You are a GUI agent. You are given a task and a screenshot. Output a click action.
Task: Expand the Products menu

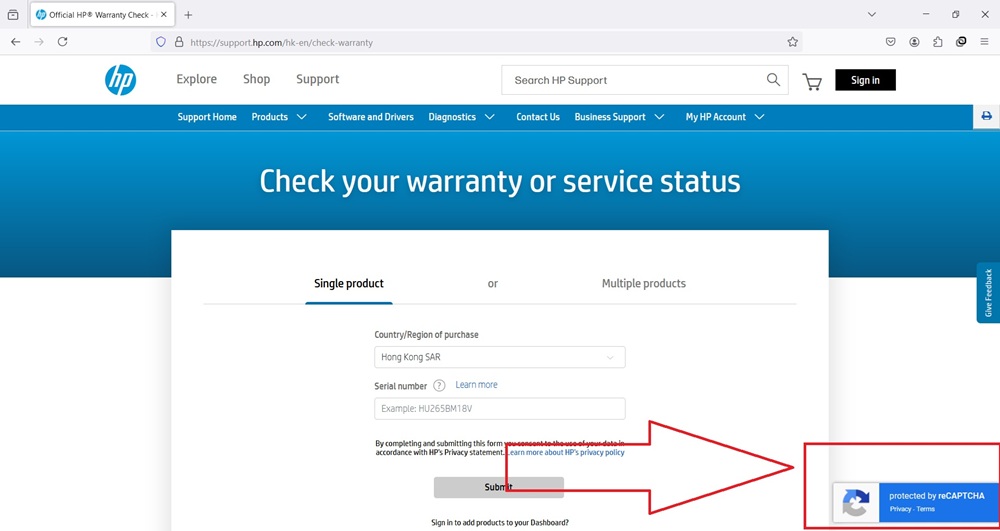tap(279, 117)
